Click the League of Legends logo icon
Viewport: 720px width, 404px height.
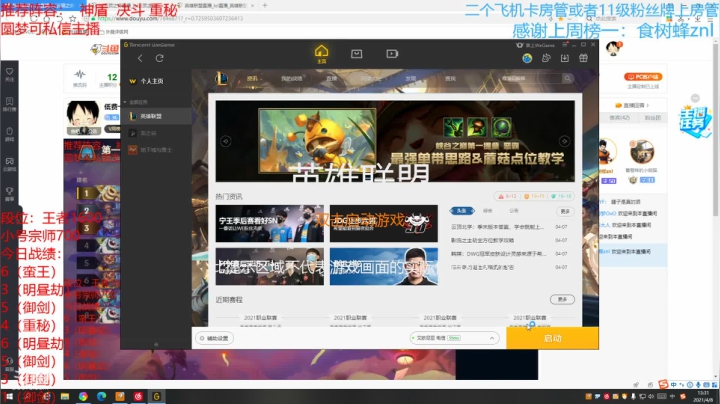pos(221,79)
